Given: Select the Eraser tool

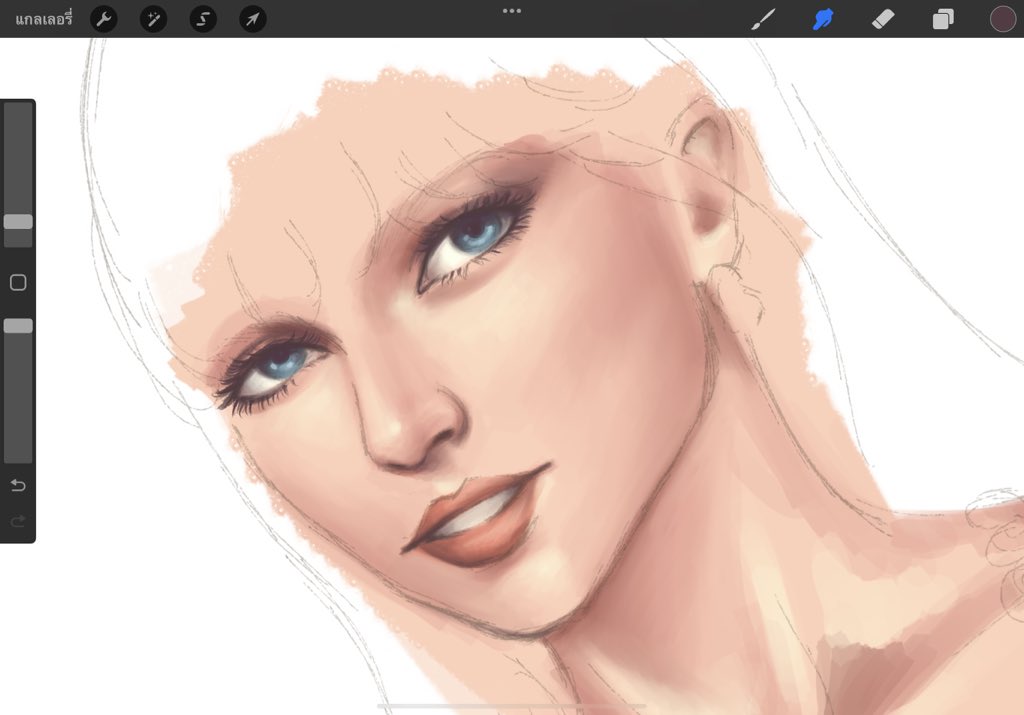Looking at the screenshot, I should click(x=883, y=19).
